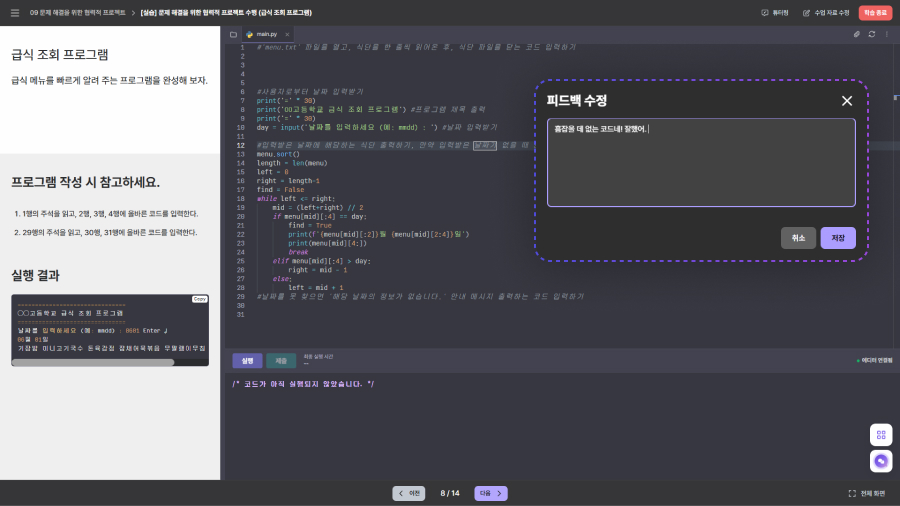Go to next page with 다음 button
Screen dimensions: 900x506
coord(490,493)
